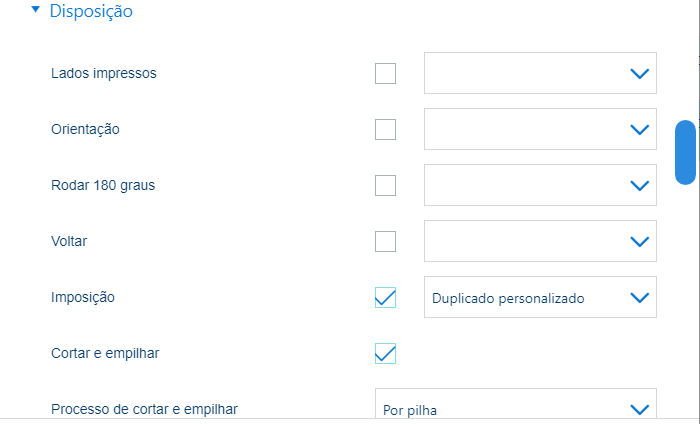Click the Imposição label text
Screen dimensions: 700x424
tap(83, 297)
